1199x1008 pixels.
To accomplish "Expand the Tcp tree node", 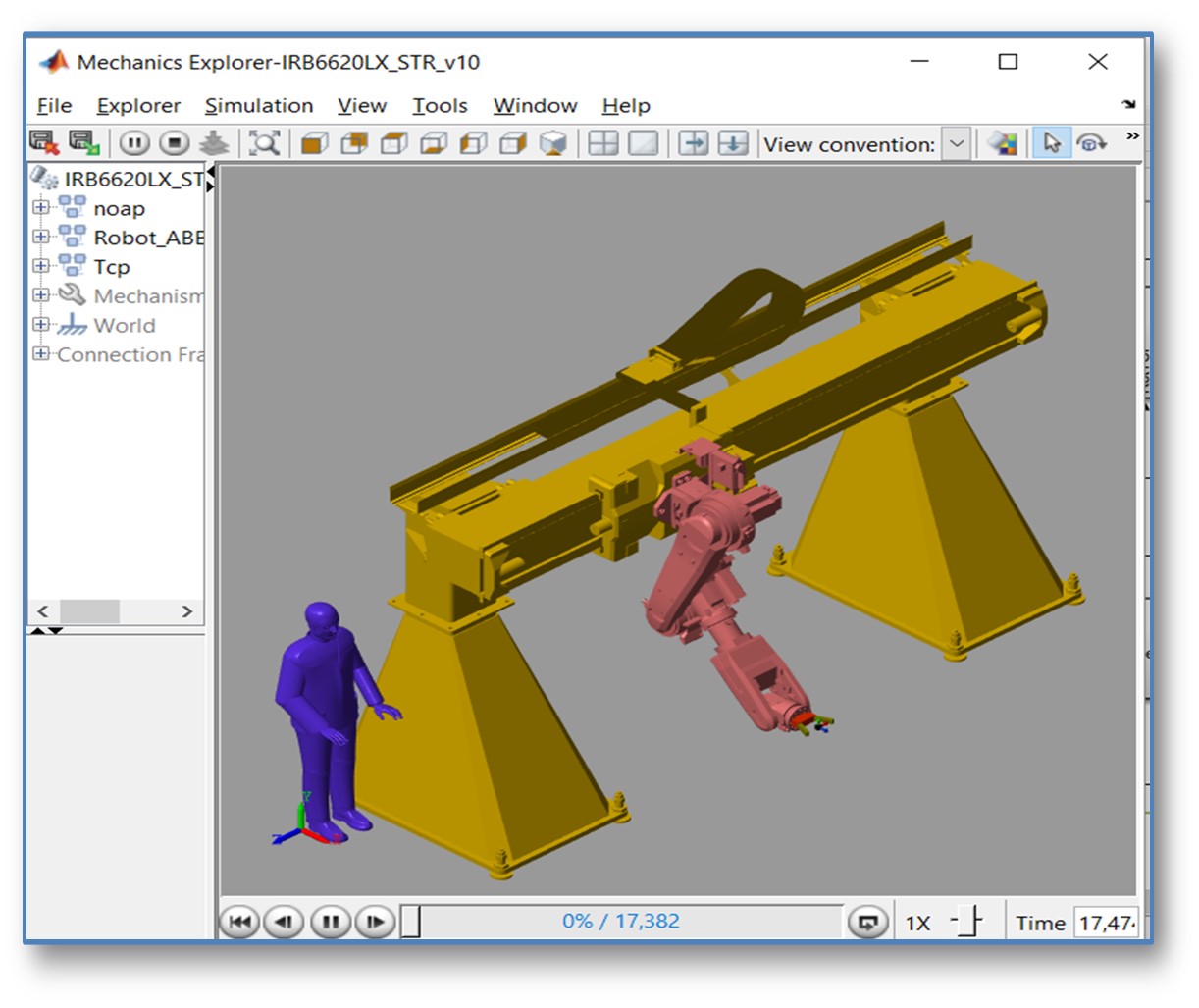I will pyautogui.click(x=40, y=265).
